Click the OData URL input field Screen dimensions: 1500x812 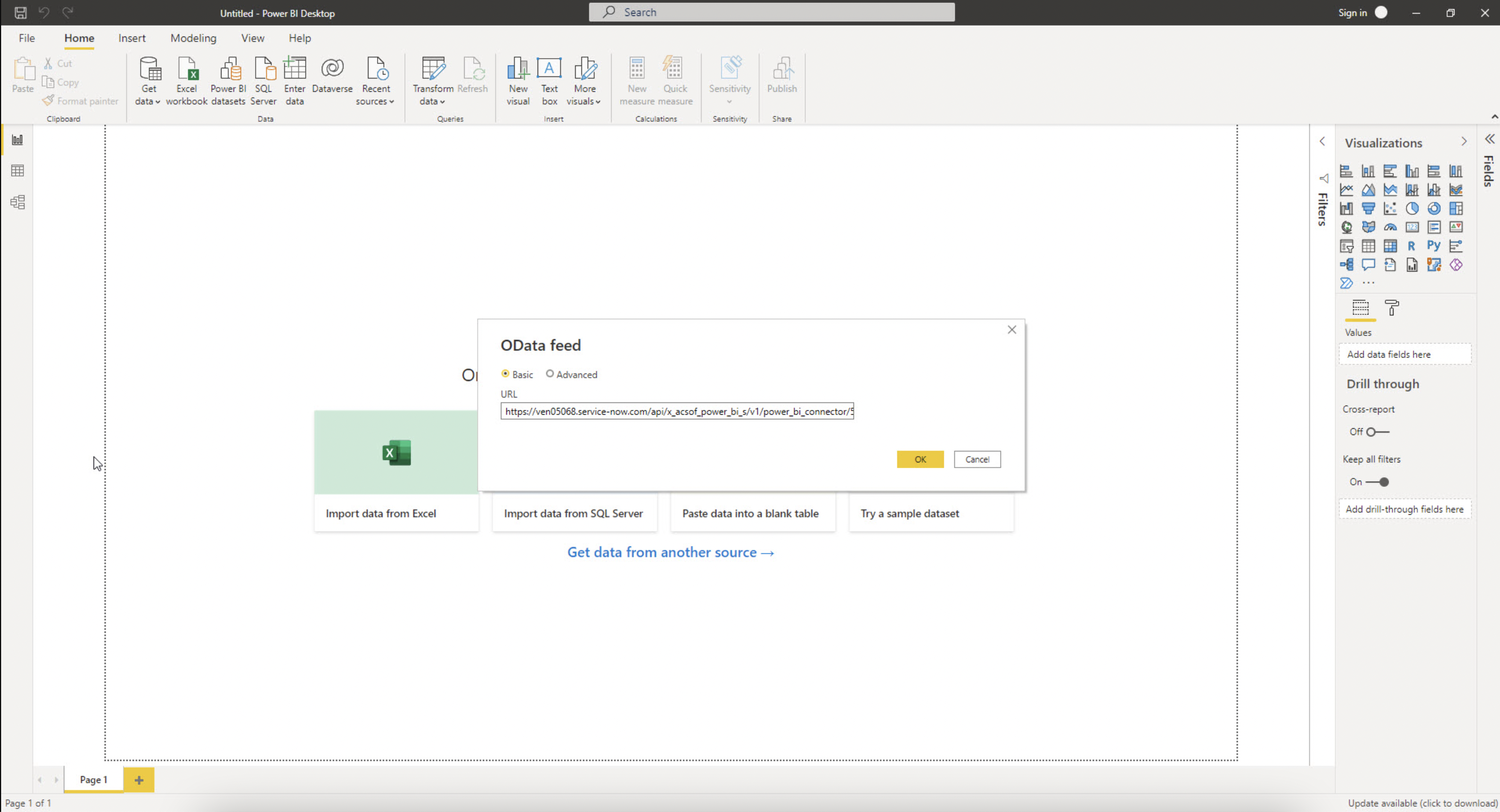(678, 411)
